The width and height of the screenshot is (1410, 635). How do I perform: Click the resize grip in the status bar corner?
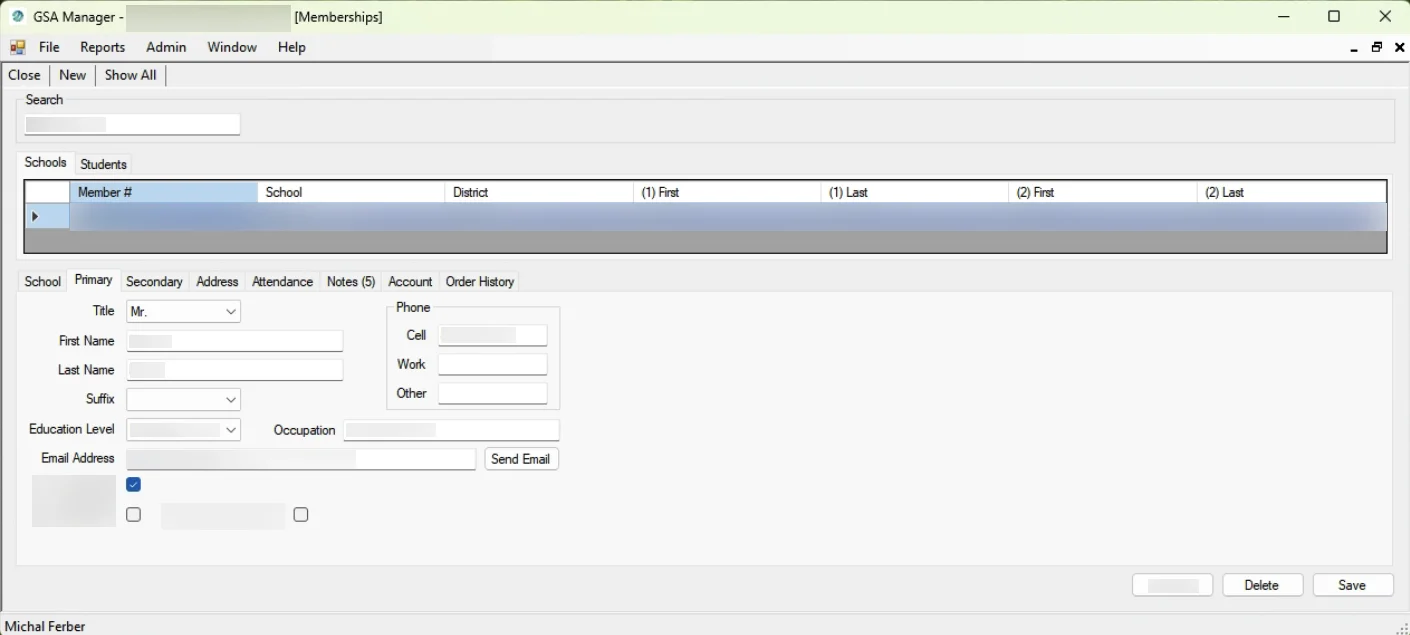(1404, 628)
